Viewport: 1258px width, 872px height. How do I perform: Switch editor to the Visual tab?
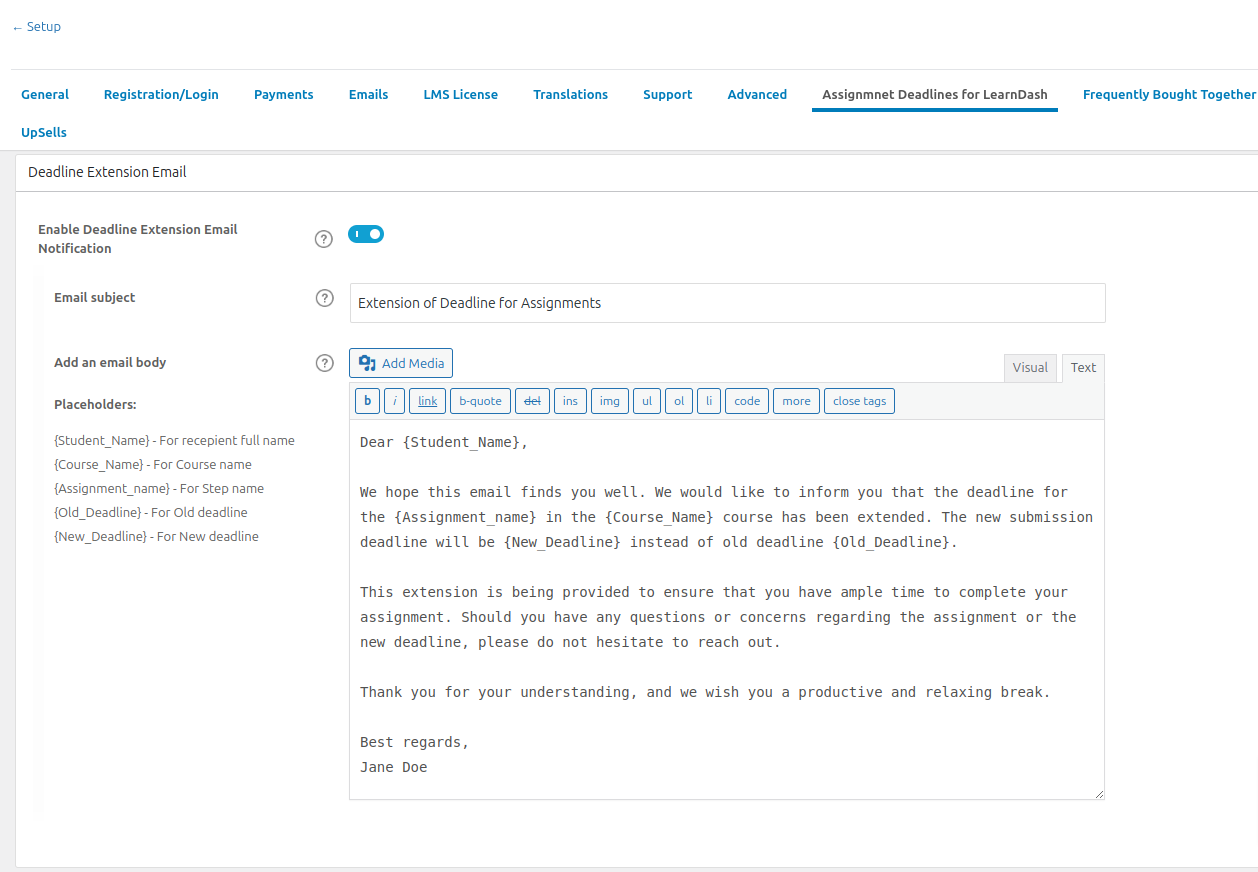pyautogui.click(x=1030, y=367)
